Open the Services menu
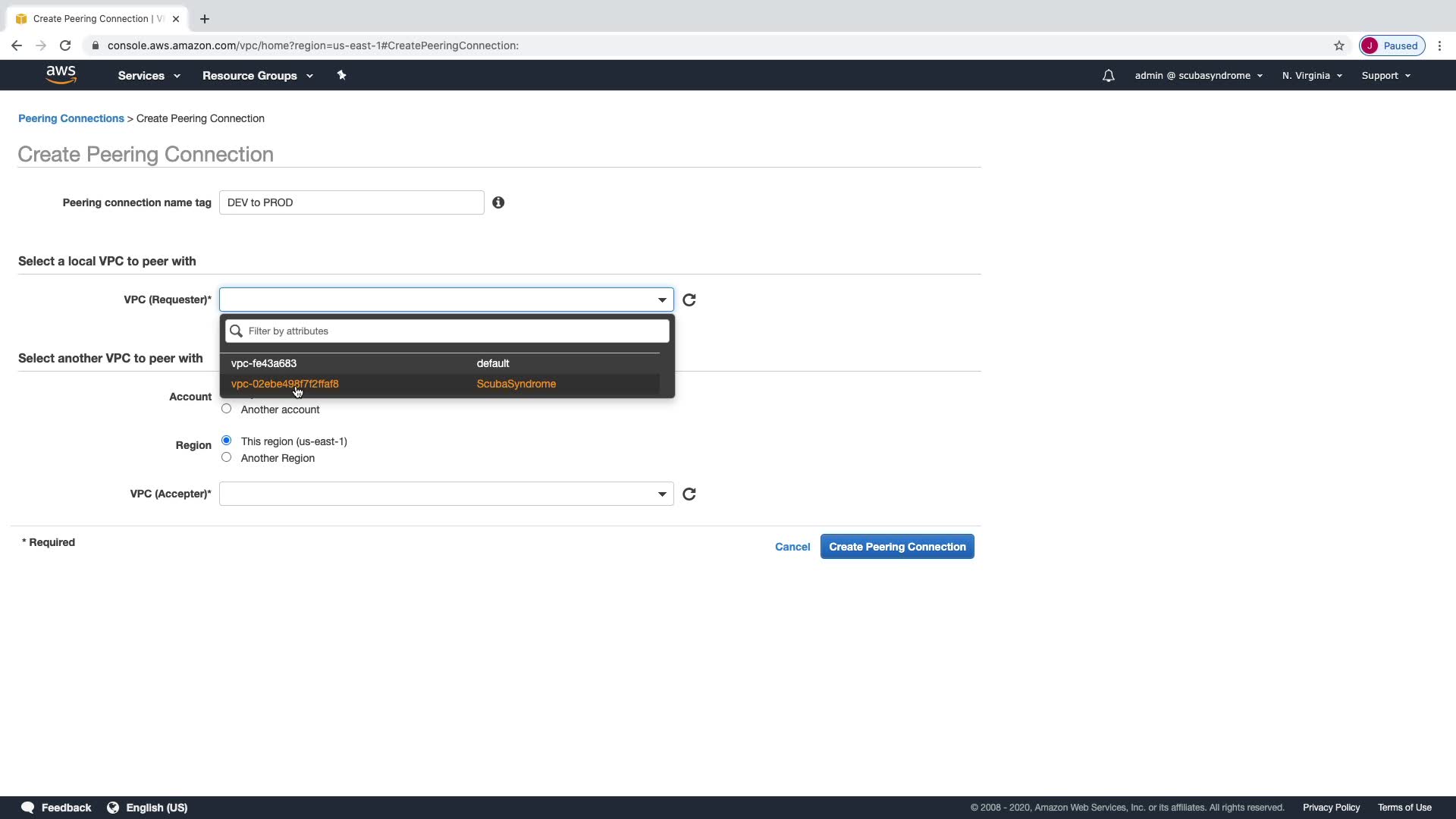1456x819 pixels. click(x=149, y=76)
